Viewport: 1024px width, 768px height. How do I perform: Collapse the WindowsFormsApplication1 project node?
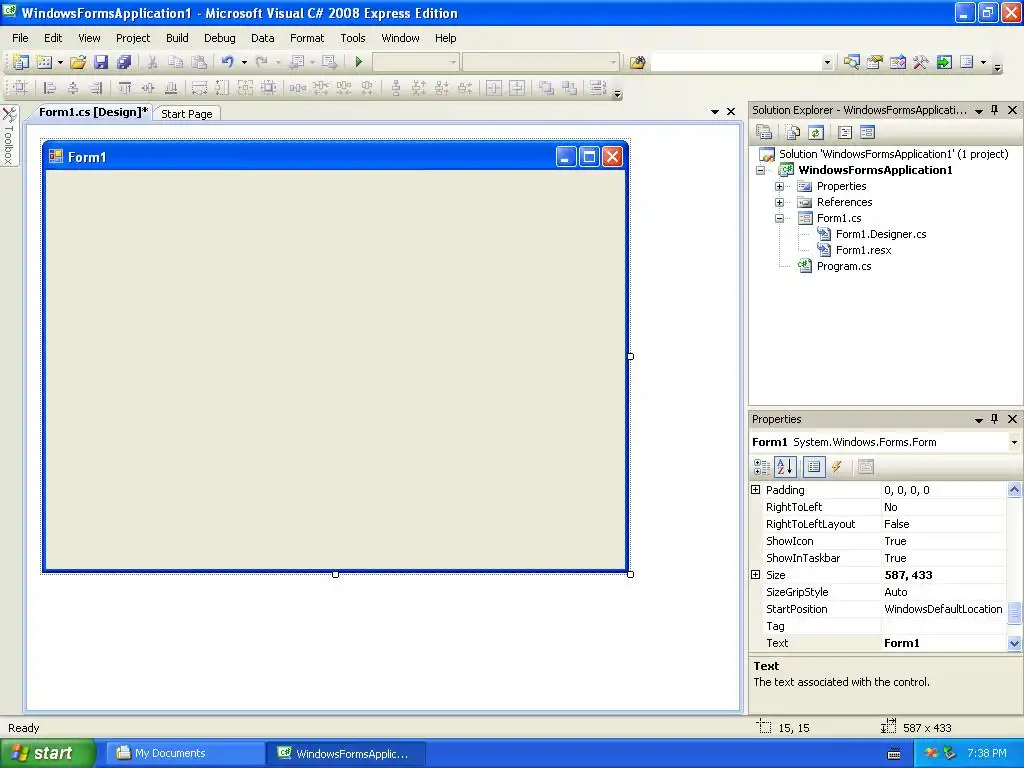(761, 170)
